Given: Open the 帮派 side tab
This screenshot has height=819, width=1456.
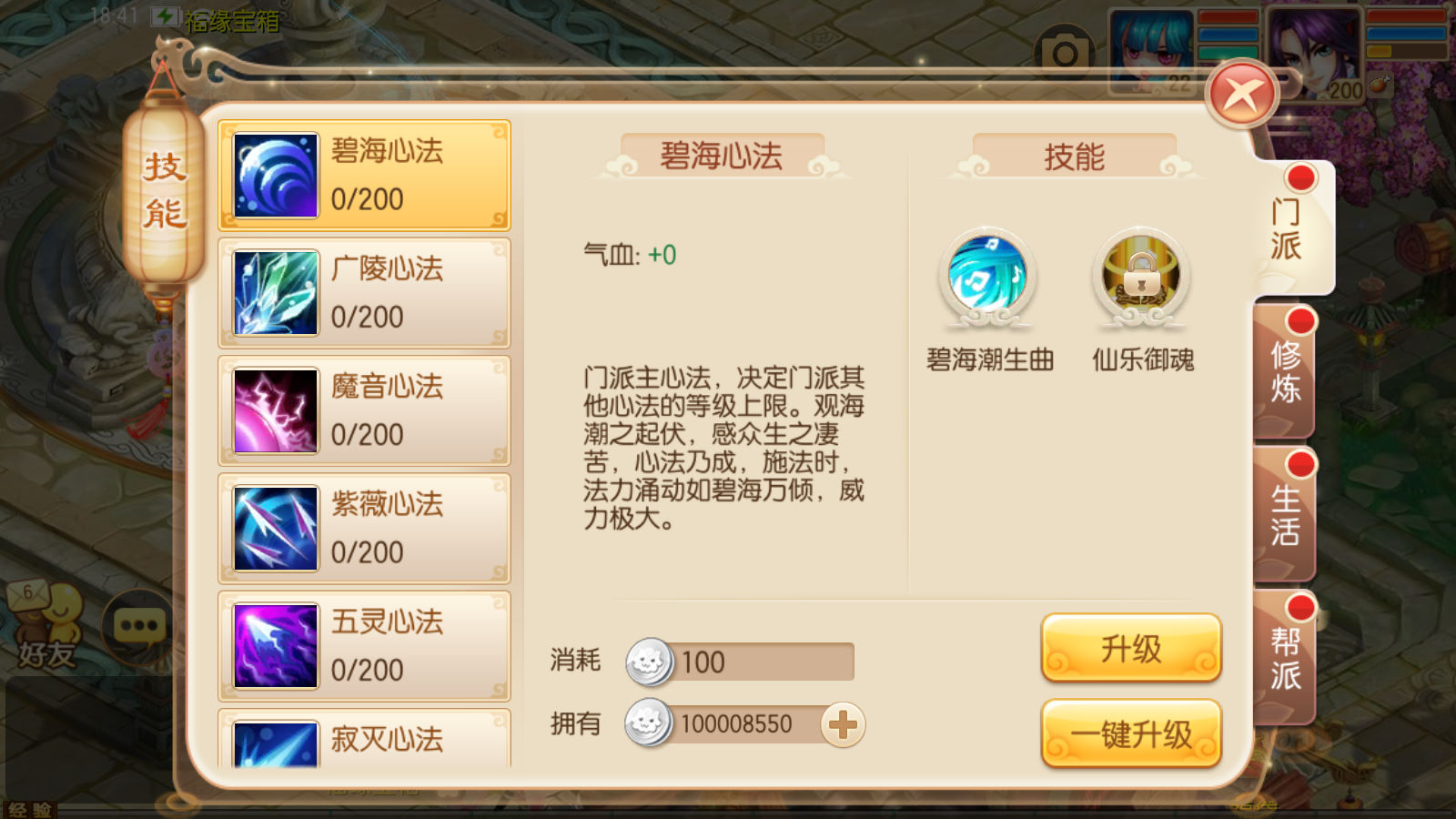Looking at the screenshot, I should point(1285,657).
